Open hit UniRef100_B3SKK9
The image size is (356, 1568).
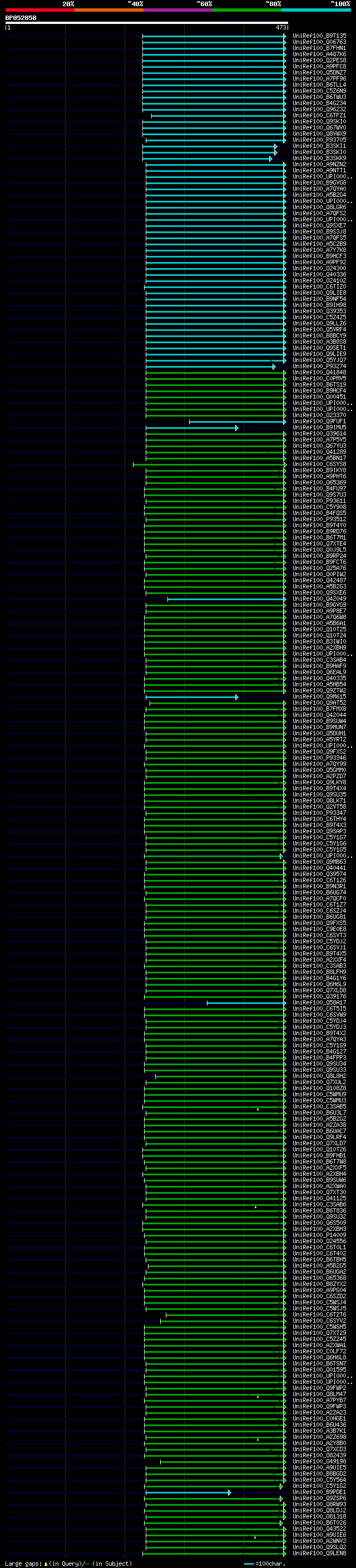tap(319, 159)
